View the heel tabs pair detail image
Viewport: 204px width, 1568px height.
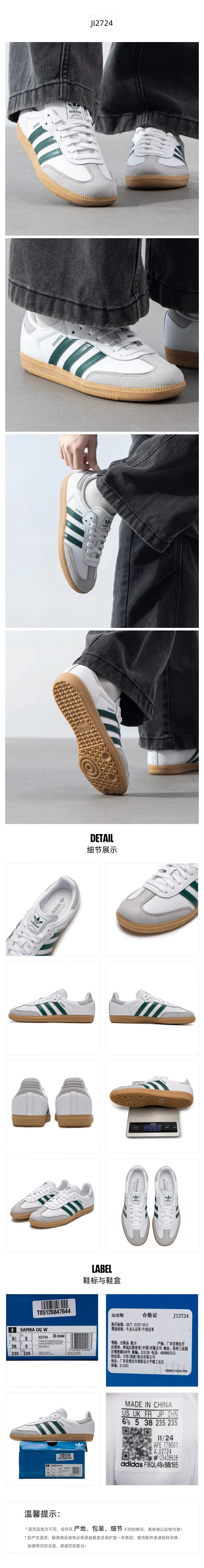pos(53,1107)
